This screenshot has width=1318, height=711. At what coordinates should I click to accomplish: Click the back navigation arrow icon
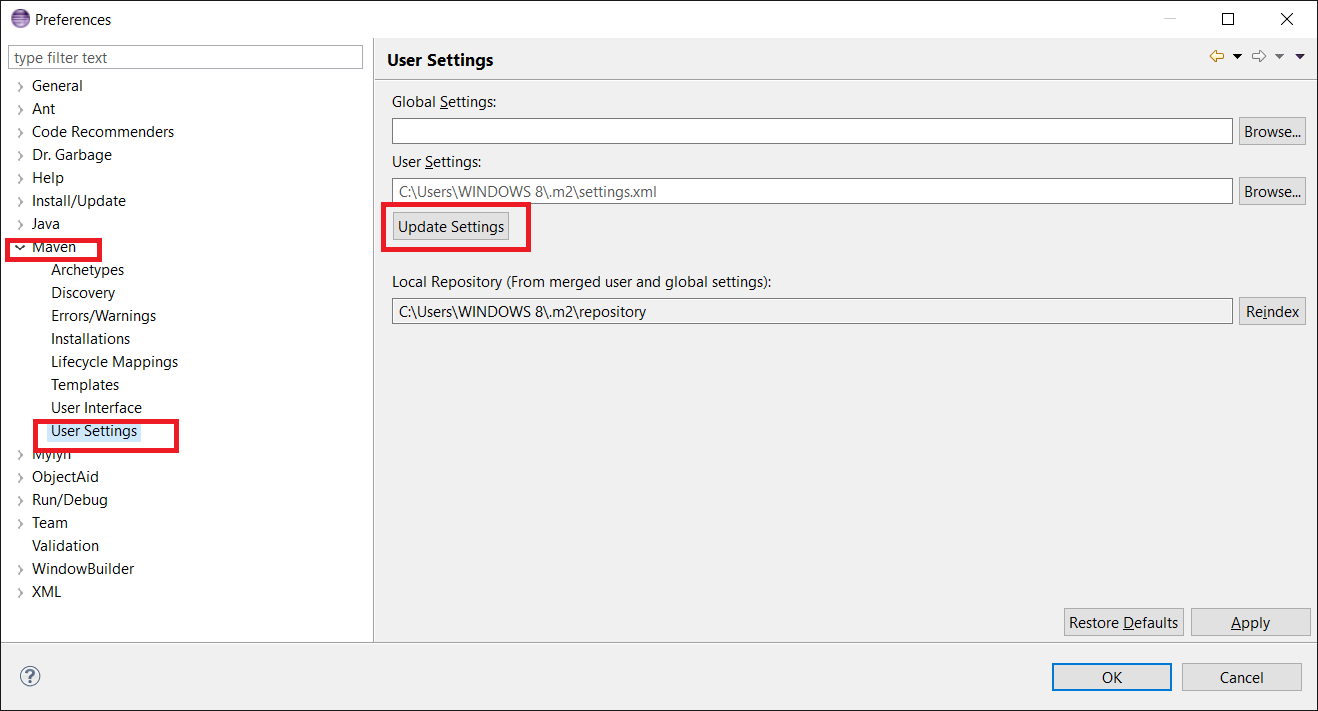tap(1217, 57)
